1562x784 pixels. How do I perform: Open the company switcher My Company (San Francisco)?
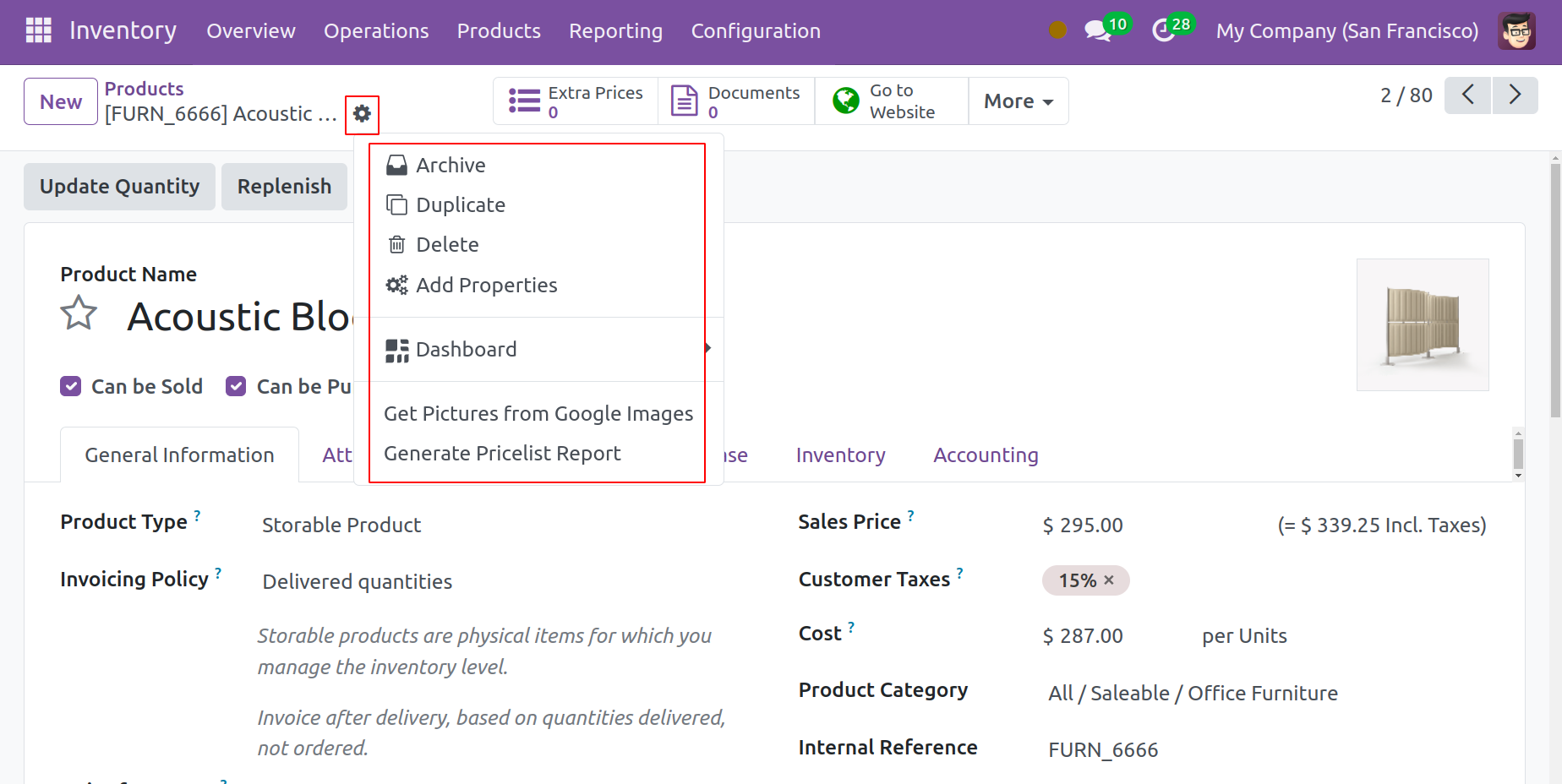pyautogui.click(x=1346, y=31)
